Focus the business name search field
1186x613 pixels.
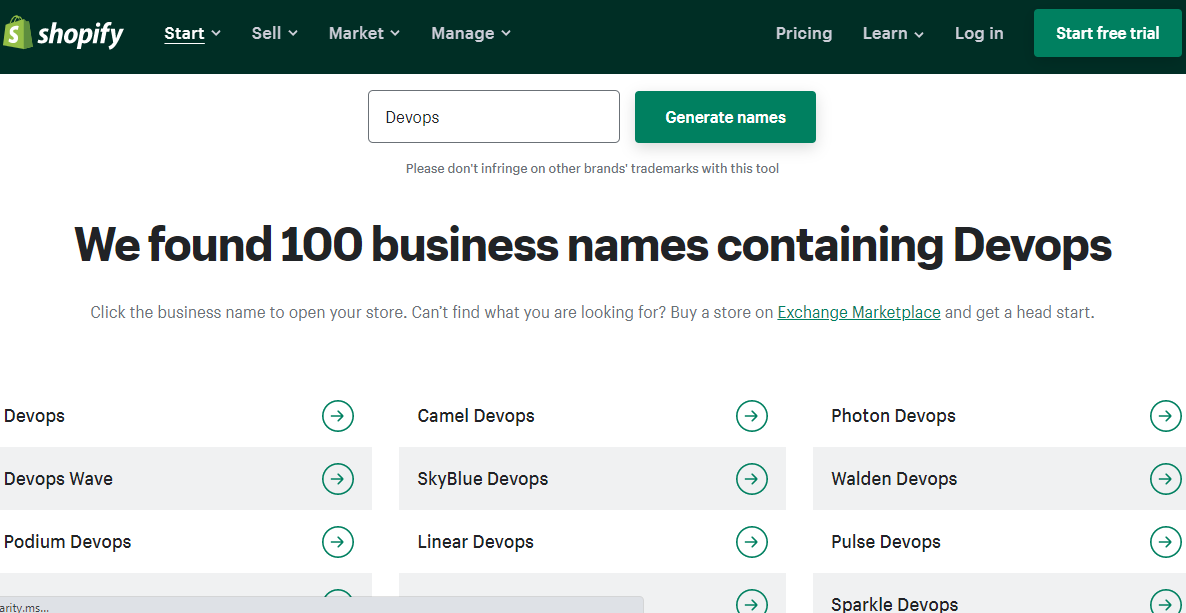[x=494, y=117]
